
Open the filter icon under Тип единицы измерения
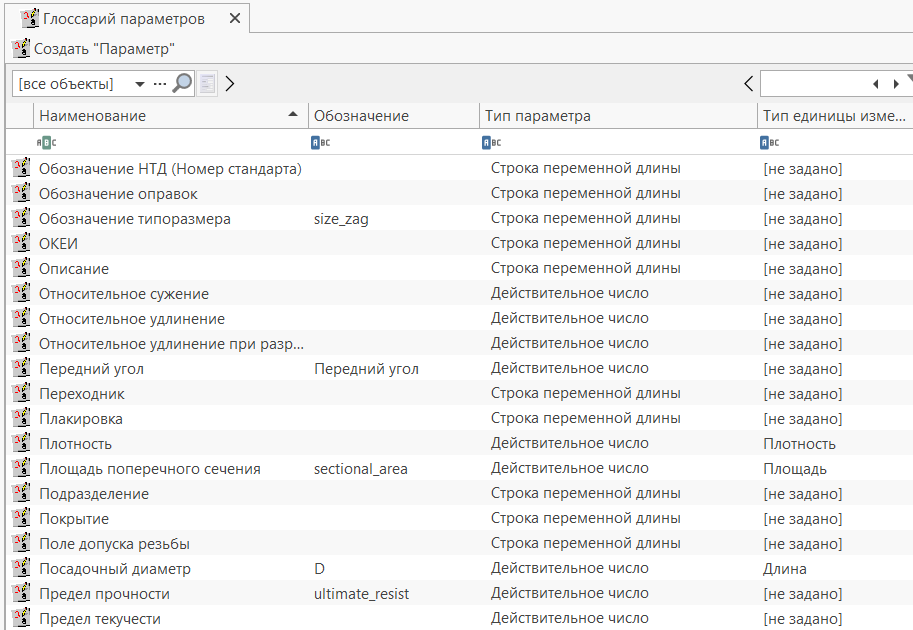(769, 143)
